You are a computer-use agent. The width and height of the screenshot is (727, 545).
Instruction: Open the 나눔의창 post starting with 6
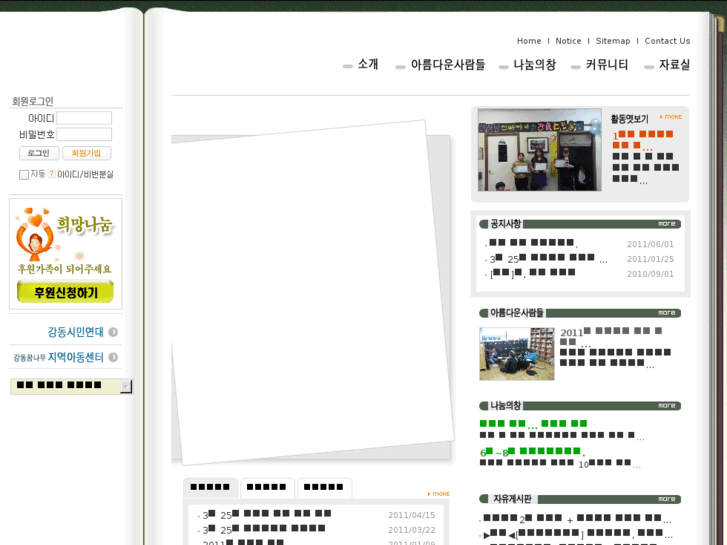coord(532,451)
